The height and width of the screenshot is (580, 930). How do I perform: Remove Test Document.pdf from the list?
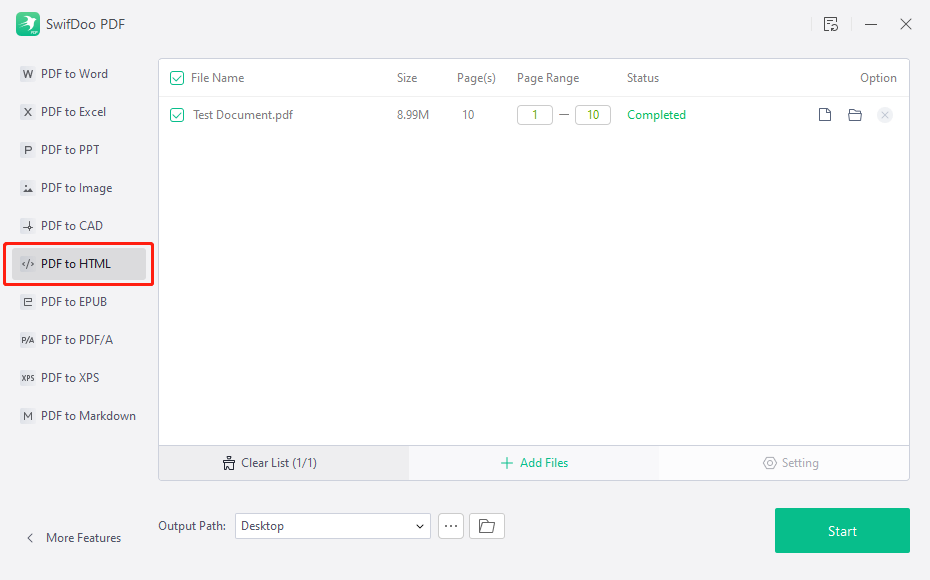coord(884,115)
